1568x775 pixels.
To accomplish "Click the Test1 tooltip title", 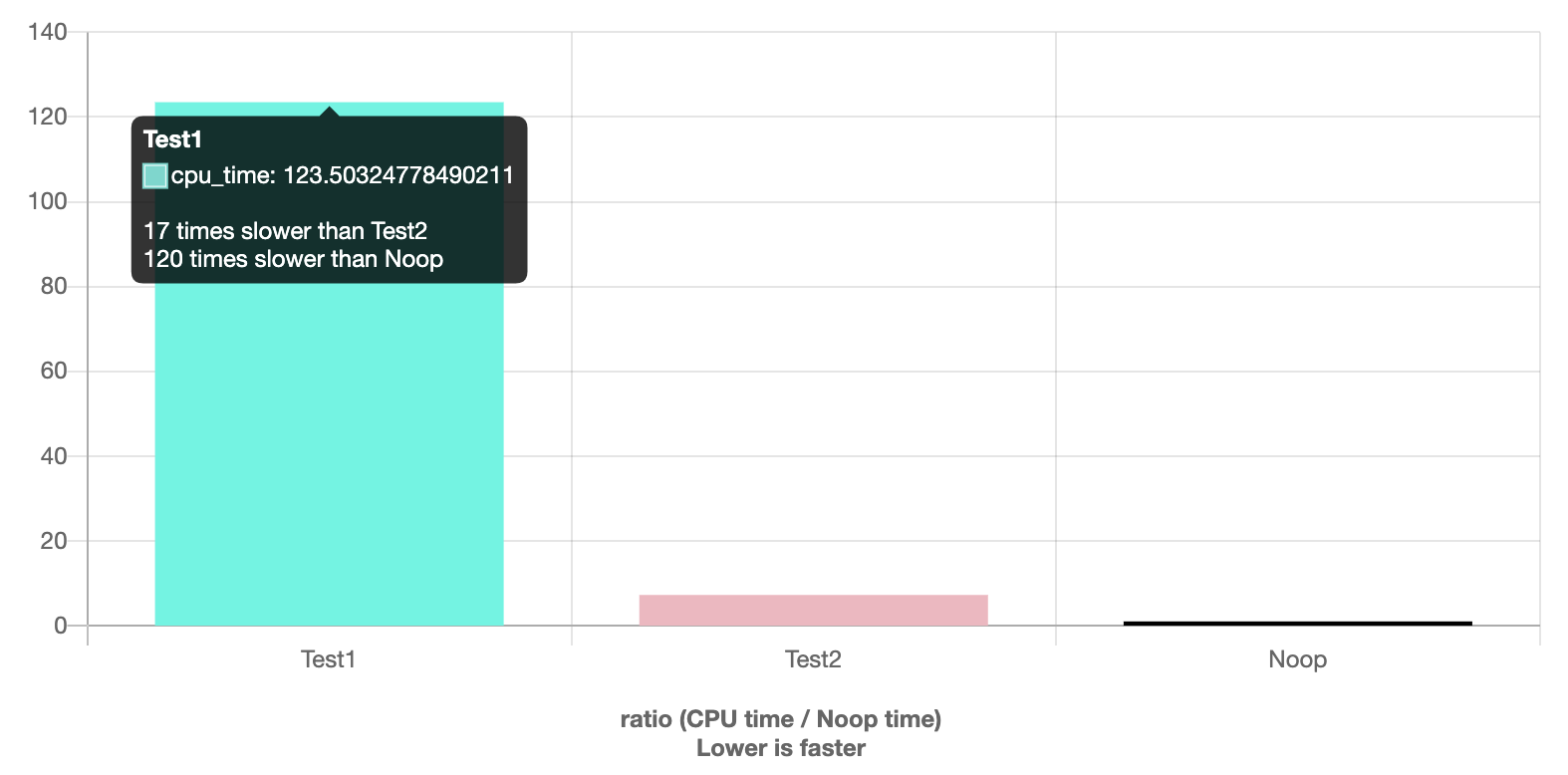I will tap(172, 139).
